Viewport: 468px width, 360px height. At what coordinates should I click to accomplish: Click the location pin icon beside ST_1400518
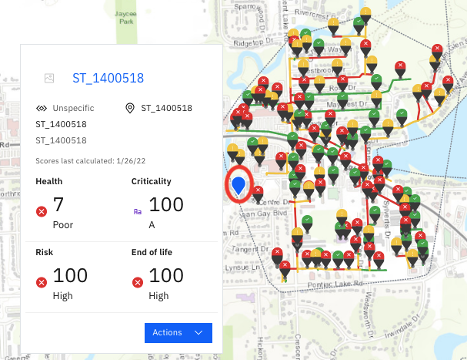point(130,108)
